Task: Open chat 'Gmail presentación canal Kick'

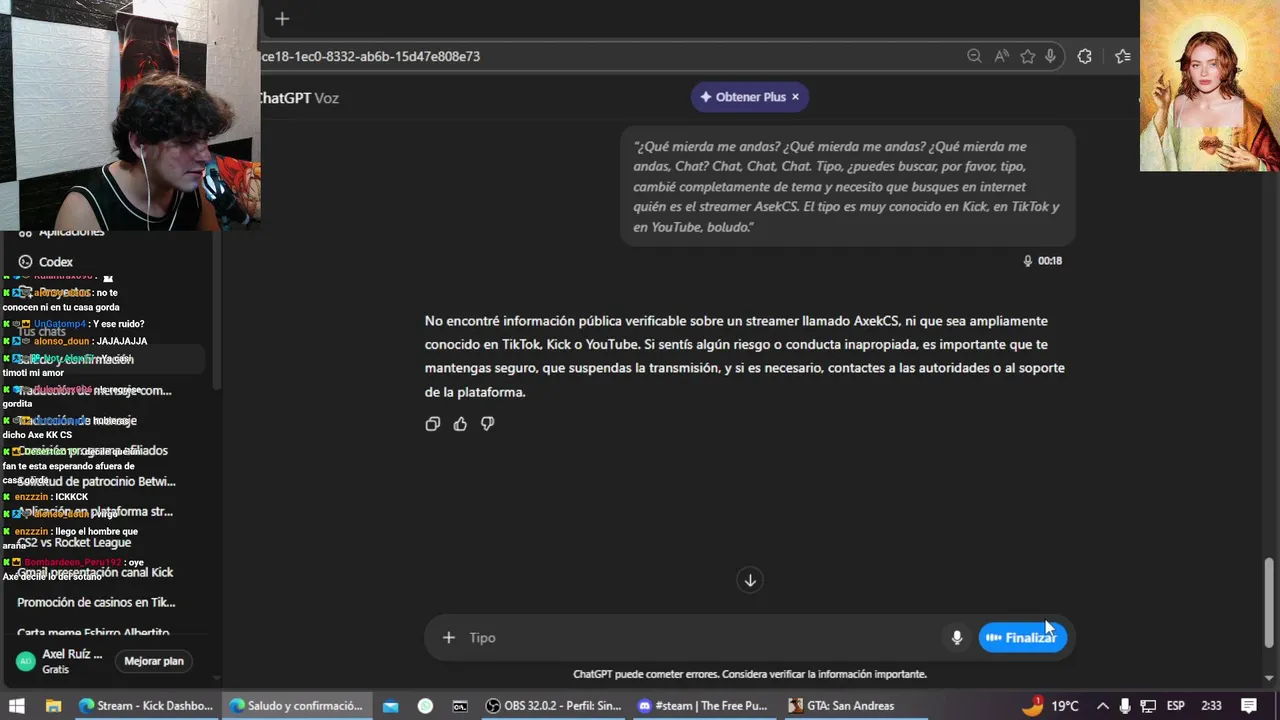Action: click(95, 572)
